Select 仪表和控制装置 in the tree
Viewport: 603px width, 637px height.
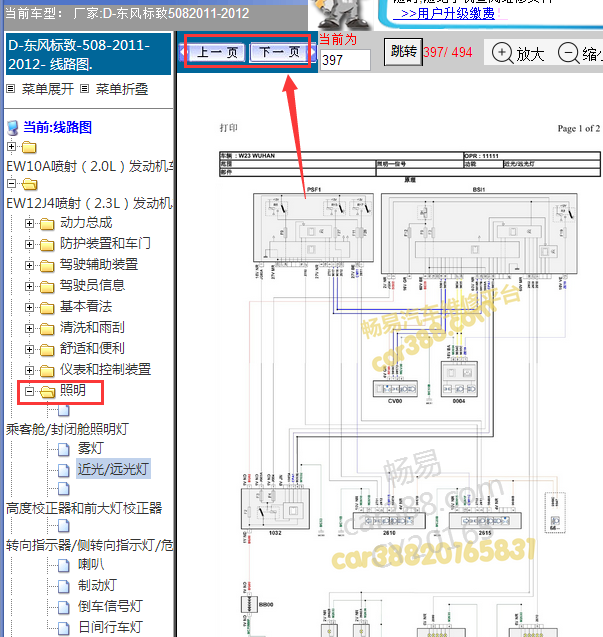tap(105, 369)
